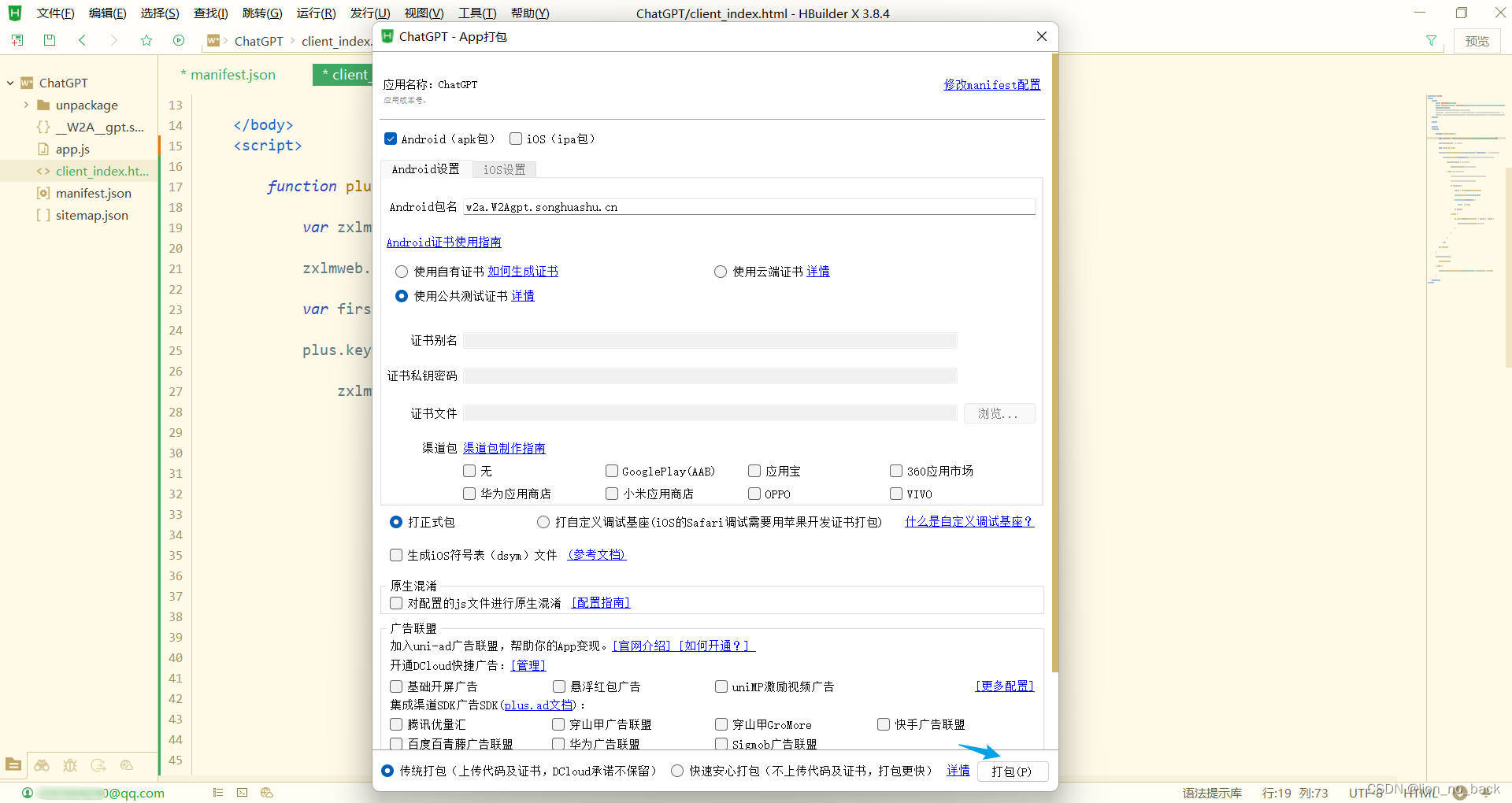Open 渠道包制作指南 link
This screenshot has height=803, width=1512.
click(504, 448)
